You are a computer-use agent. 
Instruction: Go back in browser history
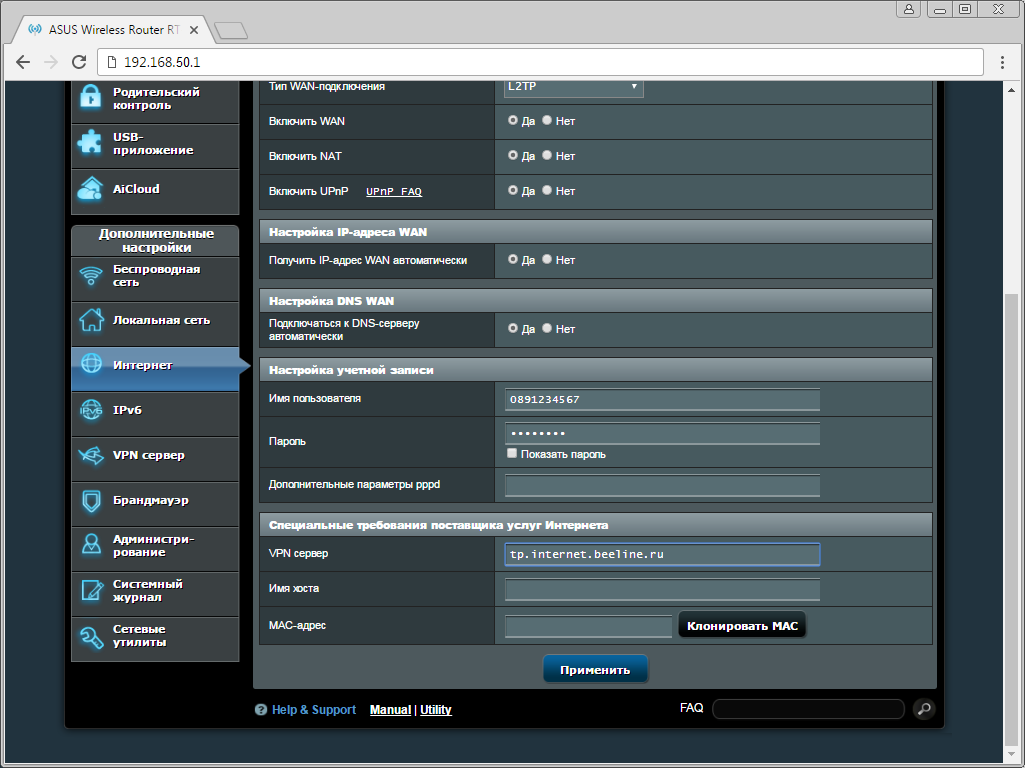click(23, 62)
